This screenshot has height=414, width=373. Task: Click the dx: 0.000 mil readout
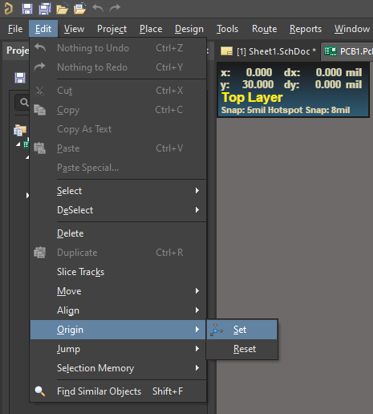pos(323,72)
